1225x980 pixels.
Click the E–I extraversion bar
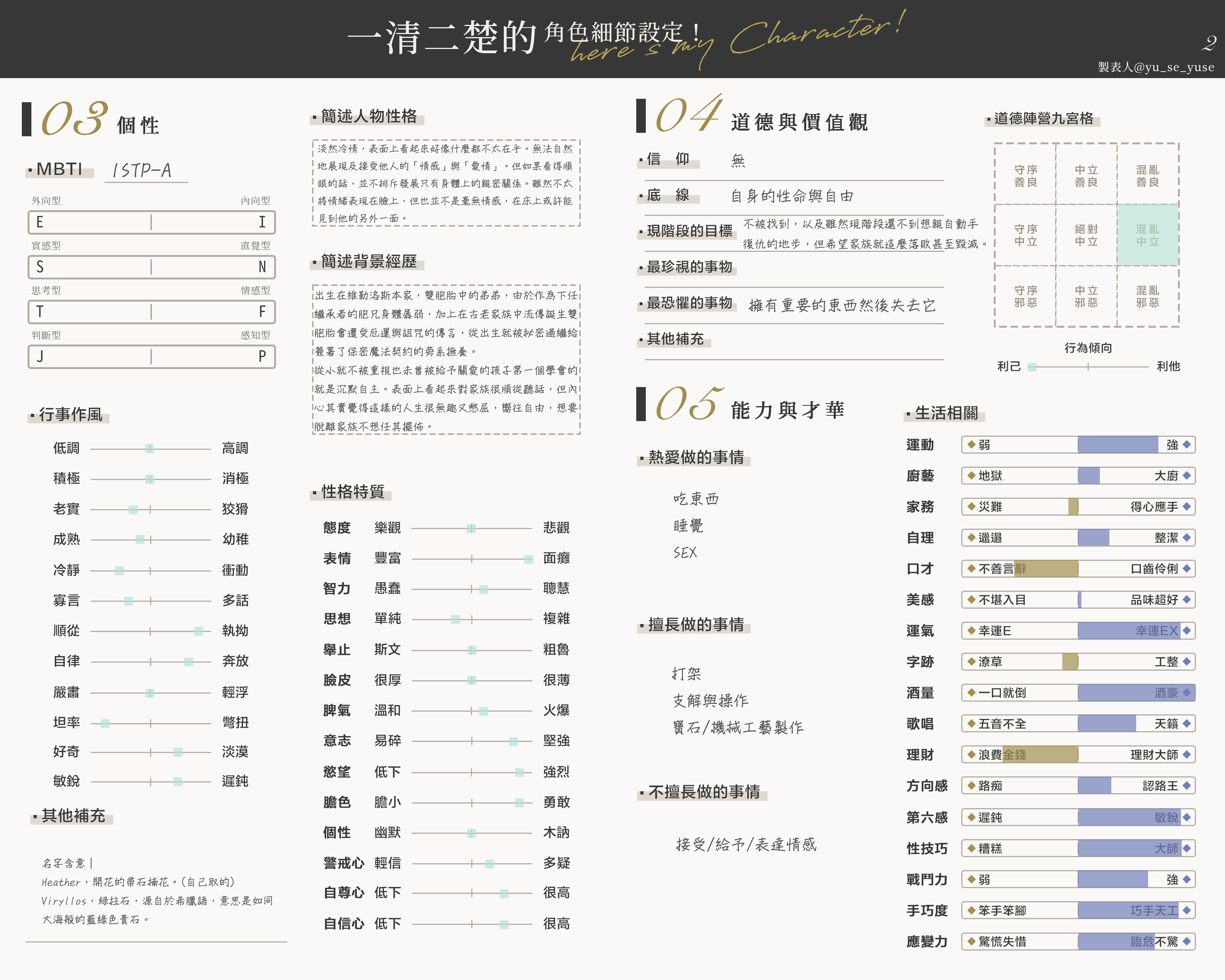pyautogui.click(x=152, y=222)
